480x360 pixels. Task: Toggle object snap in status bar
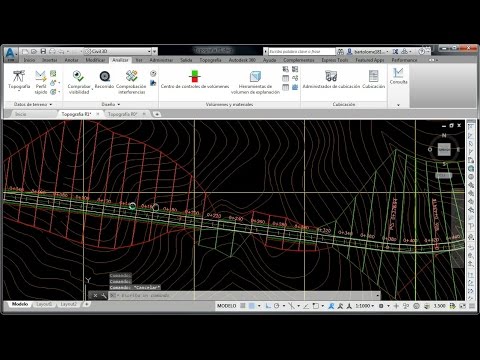[x=315, y=306]
